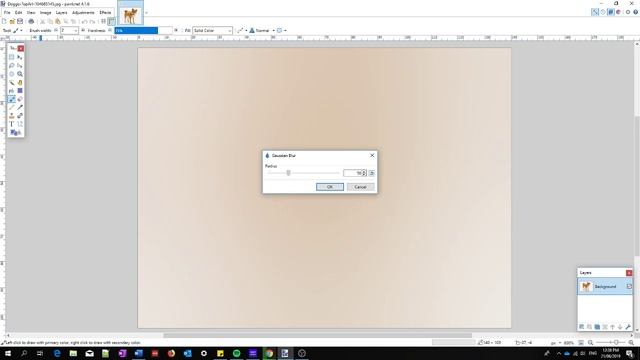Screen dimensions: 640x360
Task: Toggle Background layer visibility checkbox
Action: (629, 287)
